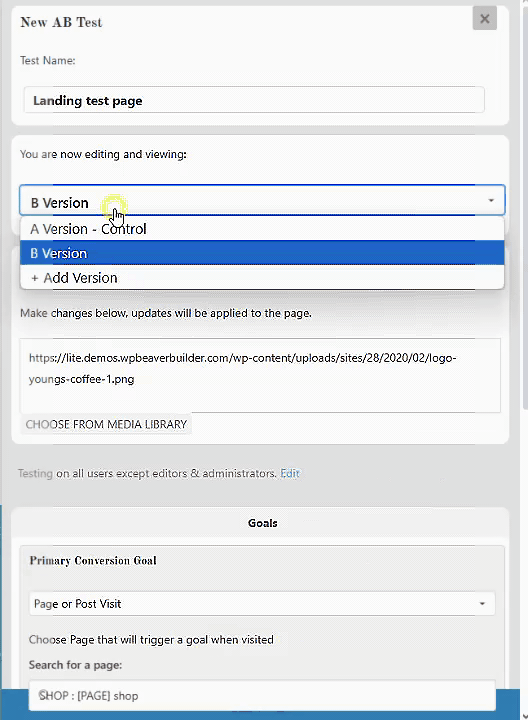Click the 'New AB Test' title
This screenshot has height=720, width=528.
pos(62,22)
